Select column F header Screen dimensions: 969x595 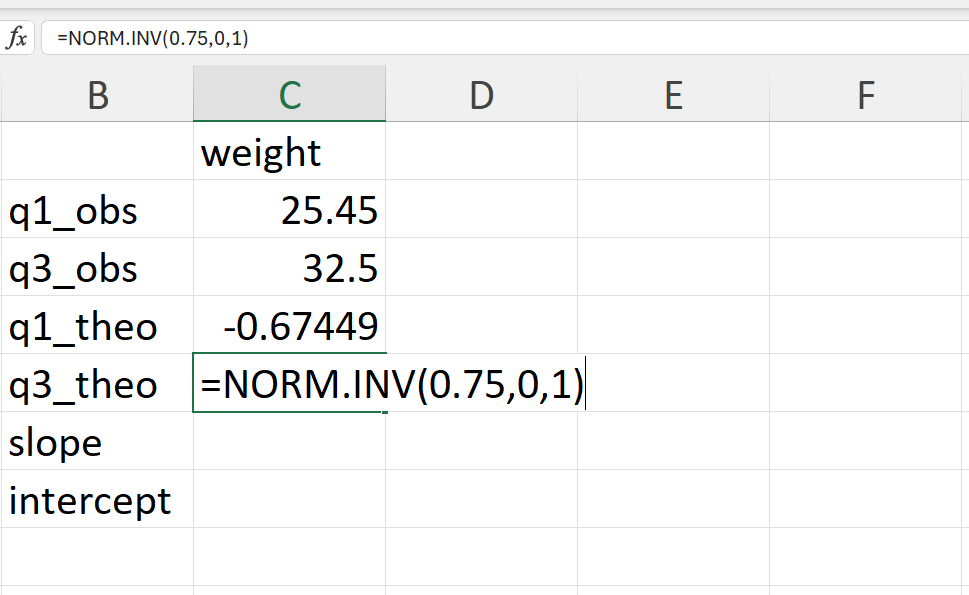865,95
